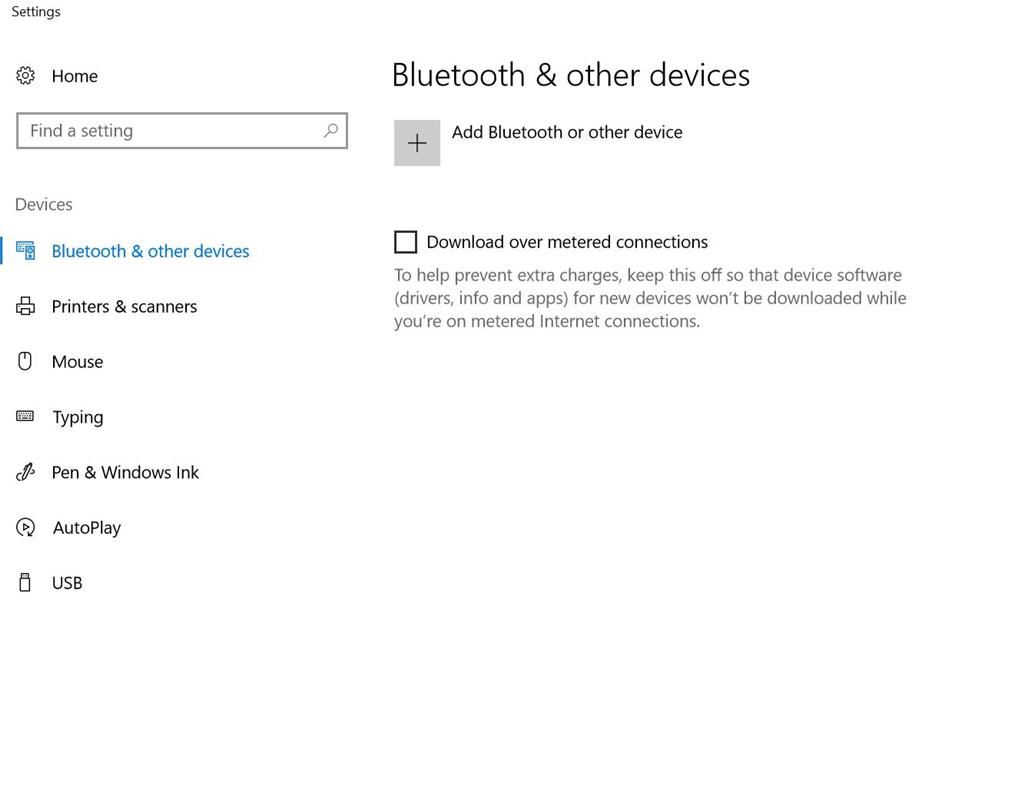
Task: Open Printers & scanners page
Action: click(124, 306)
